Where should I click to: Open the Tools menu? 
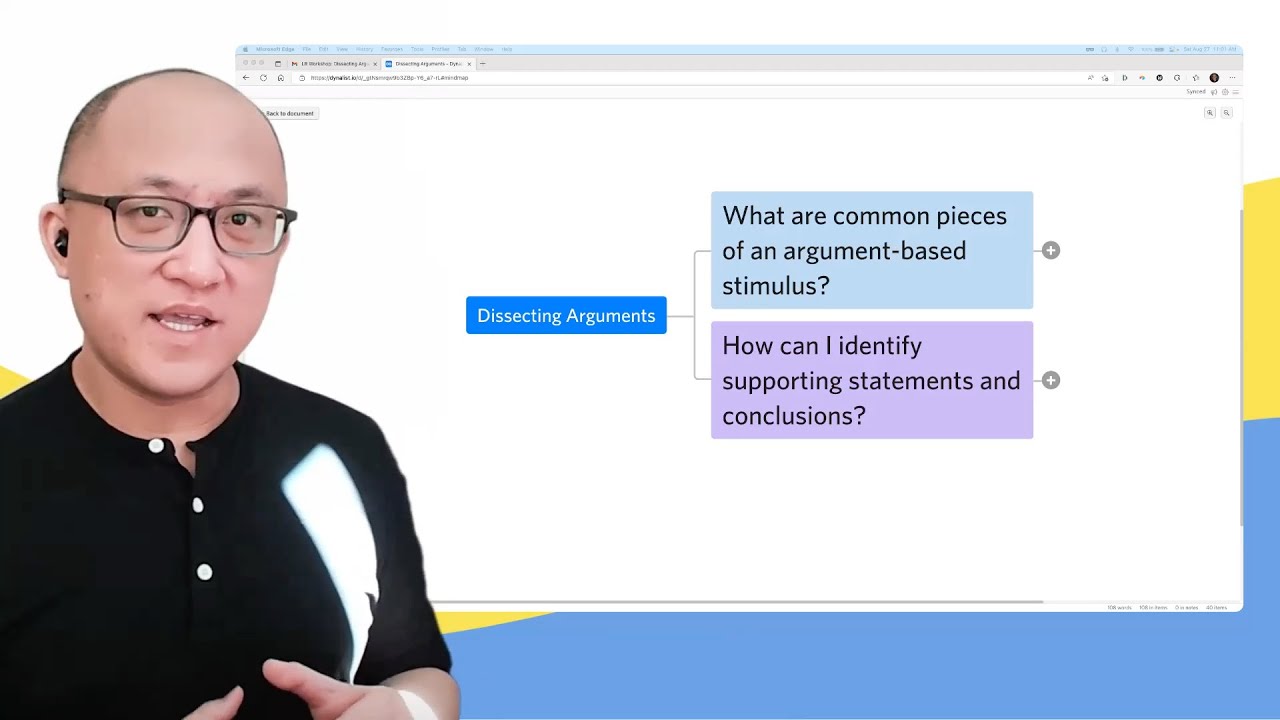(417, 49)
